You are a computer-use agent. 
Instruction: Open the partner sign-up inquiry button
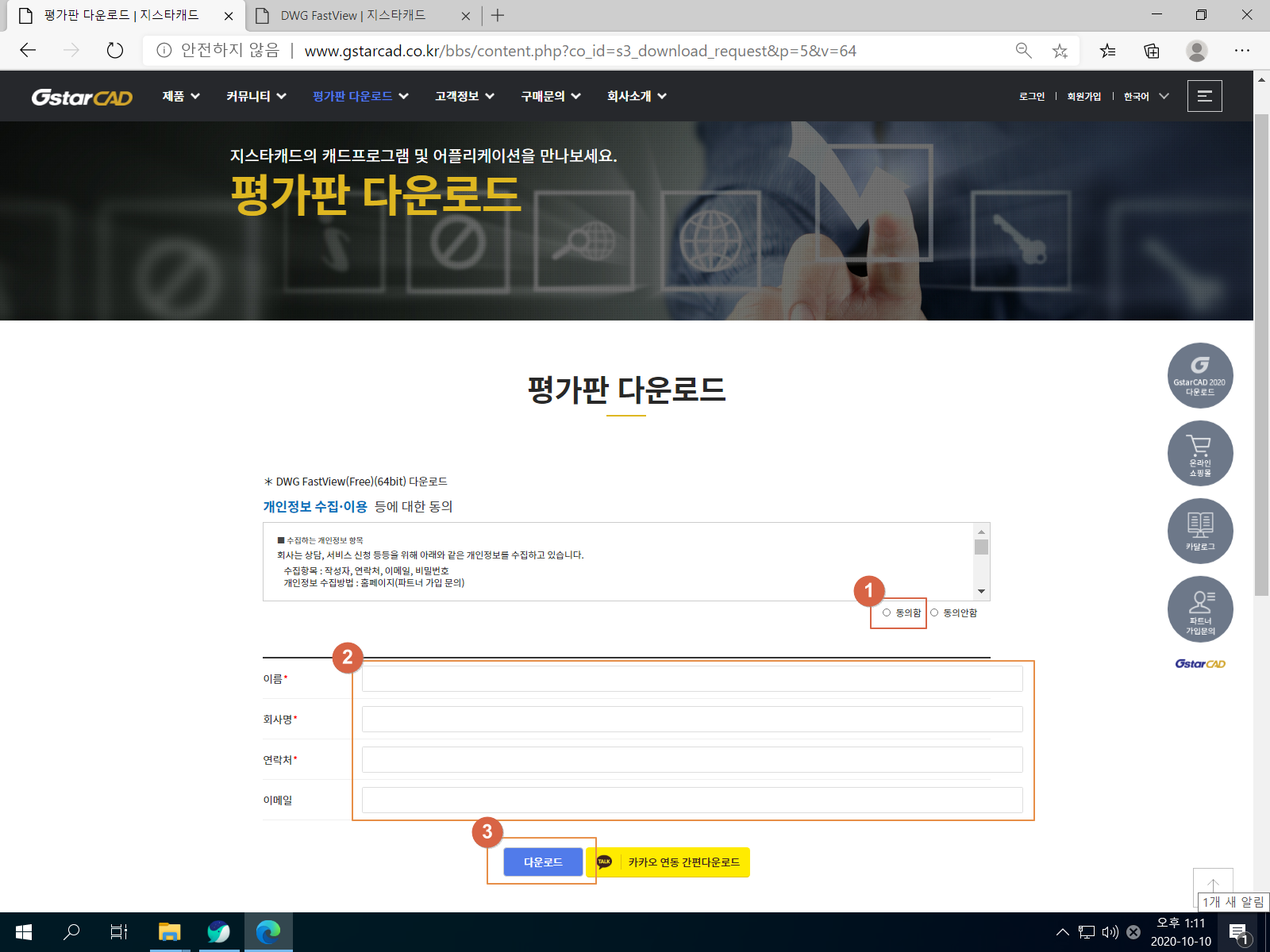(1199, 608)
